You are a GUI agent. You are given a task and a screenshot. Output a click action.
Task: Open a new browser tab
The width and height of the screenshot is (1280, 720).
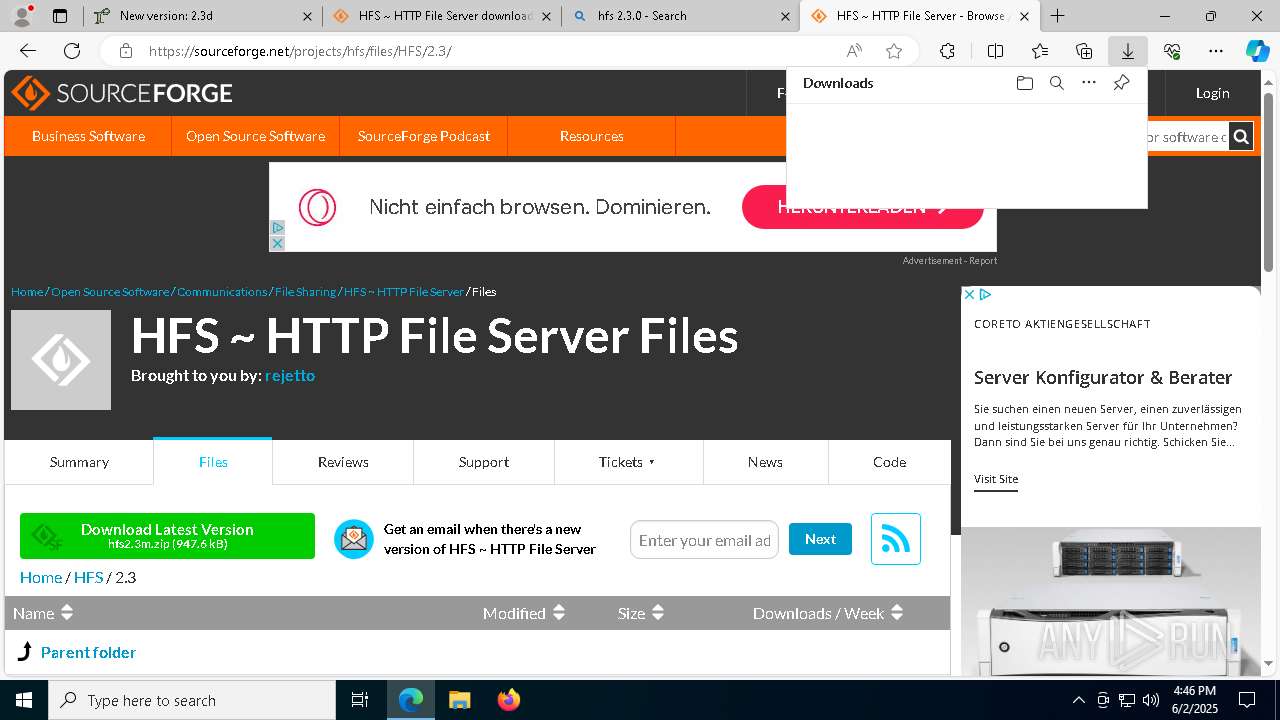pyautogui.click(x=1057, y=16)
